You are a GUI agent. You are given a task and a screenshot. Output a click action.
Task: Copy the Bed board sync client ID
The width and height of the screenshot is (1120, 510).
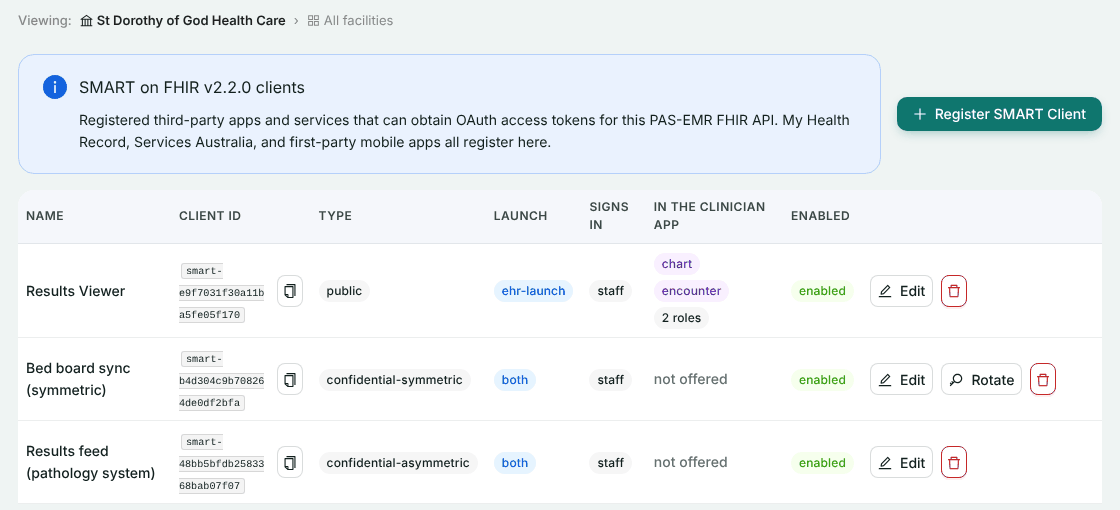tap(290, 379)
